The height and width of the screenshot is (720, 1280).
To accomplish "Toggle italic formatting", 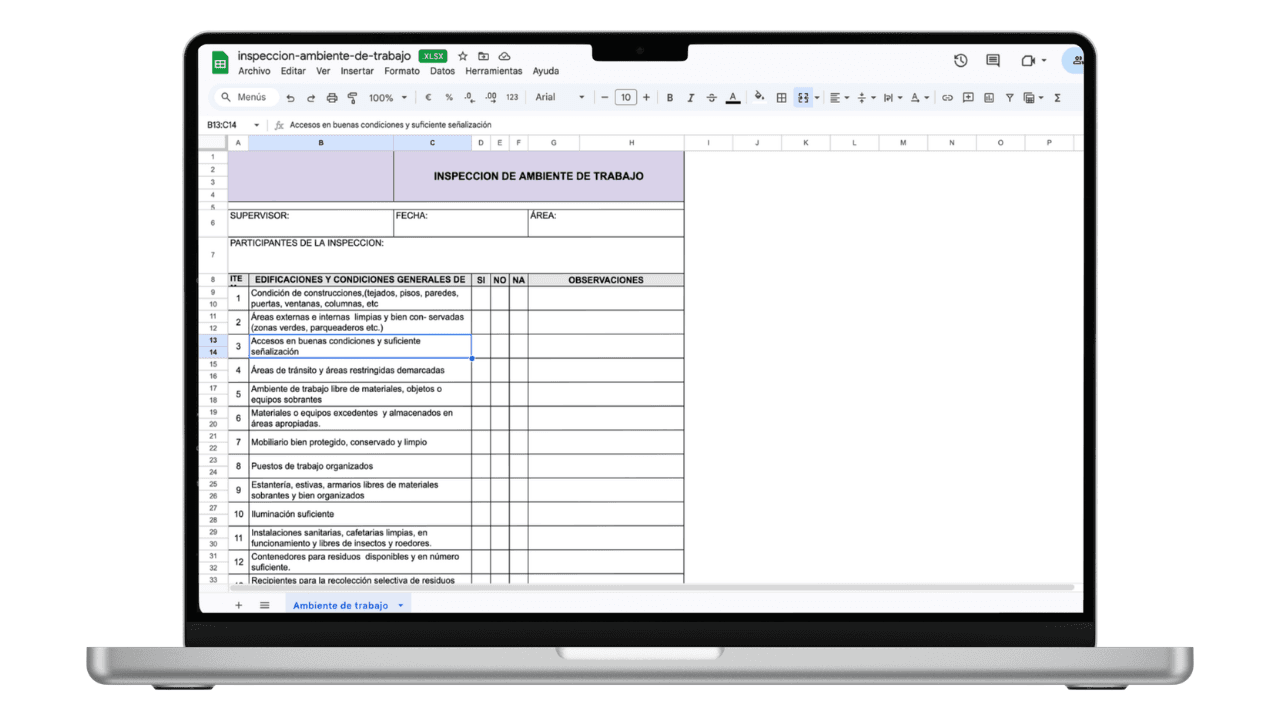I will tap(690, 97).
